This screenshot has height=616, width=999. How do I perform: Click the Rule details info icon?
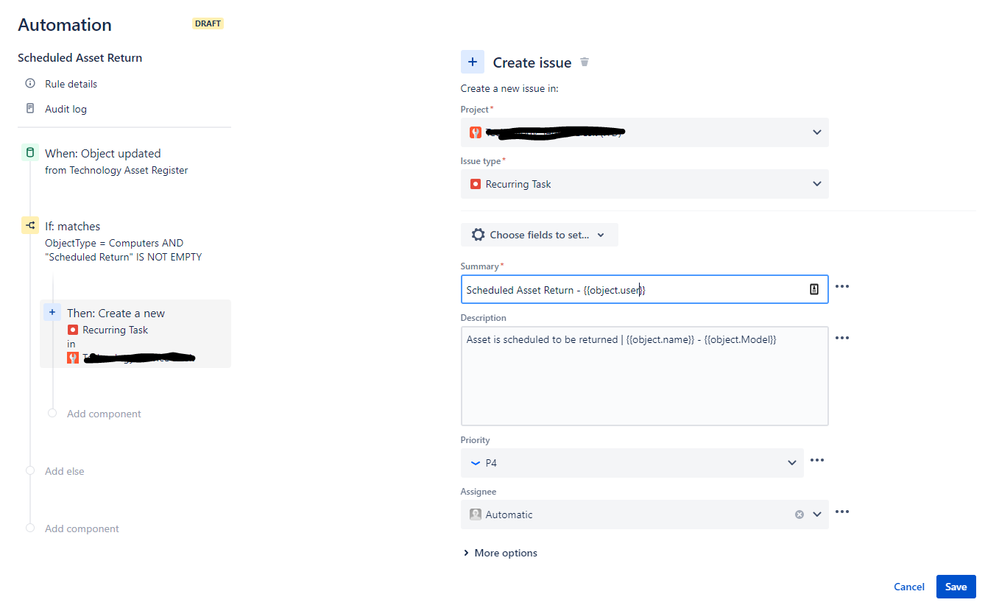(x=30, y=83)
